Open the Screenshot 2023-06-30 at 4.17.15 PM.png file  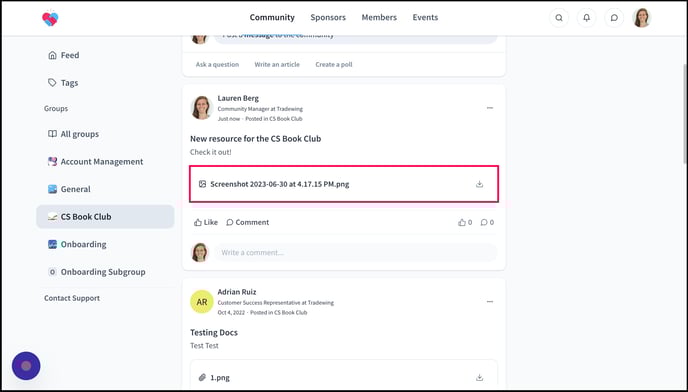point(280,184)
